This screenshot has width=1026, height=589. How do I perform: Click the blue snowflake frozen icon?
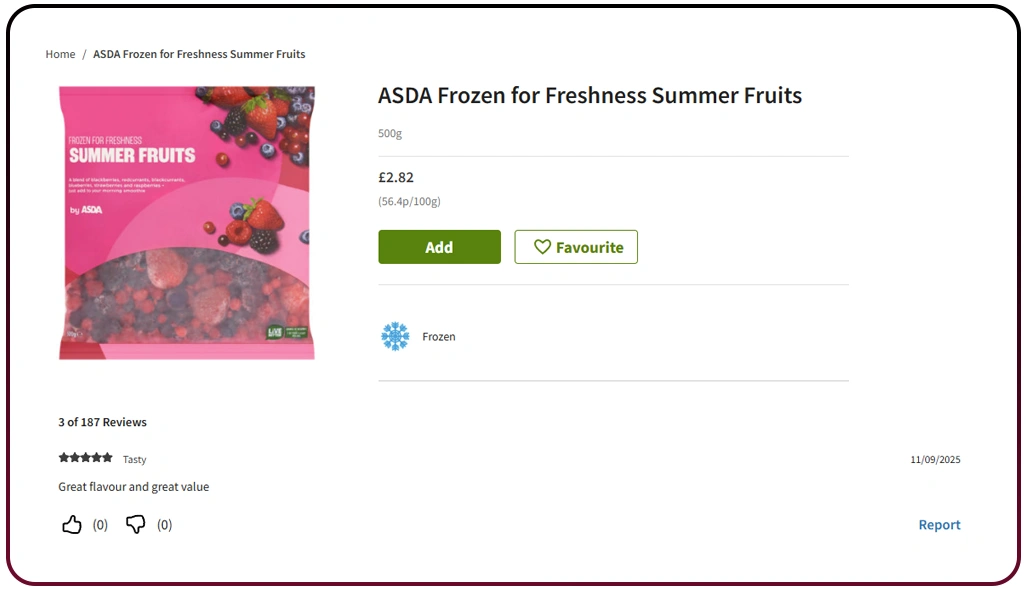(395, 336)
